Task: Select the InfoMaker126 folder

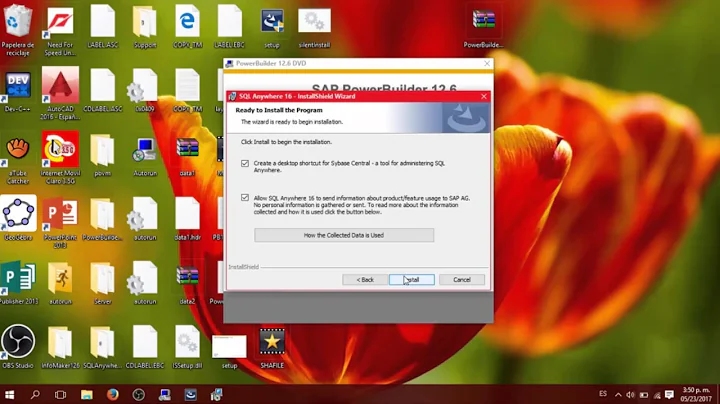Action: pyautogui.click(x=60, y=347)
